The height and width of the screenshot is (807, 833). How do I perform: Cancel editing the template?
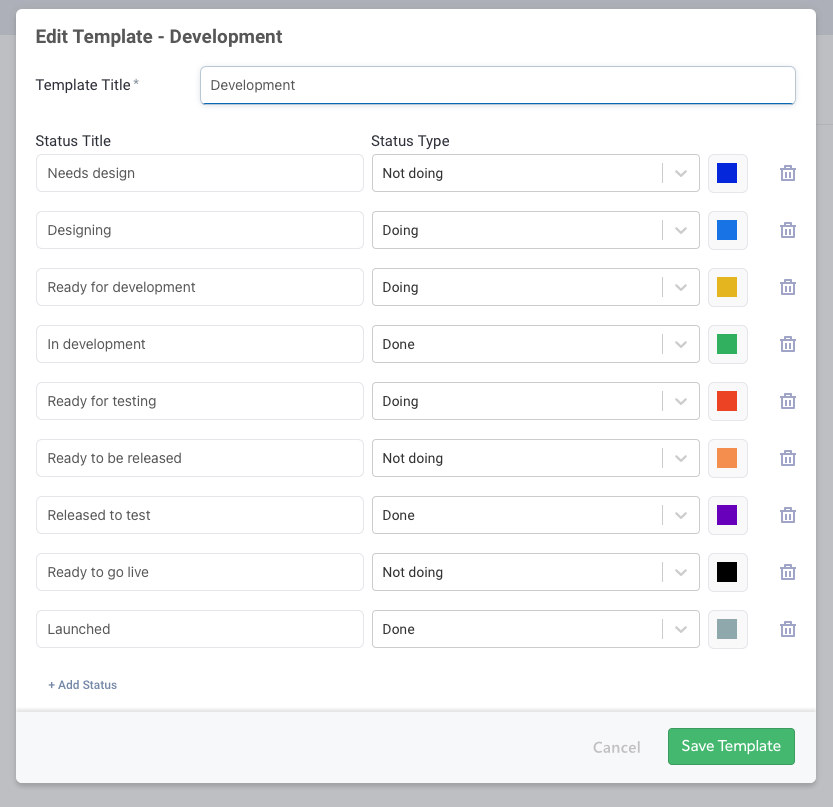coord(616,747)
